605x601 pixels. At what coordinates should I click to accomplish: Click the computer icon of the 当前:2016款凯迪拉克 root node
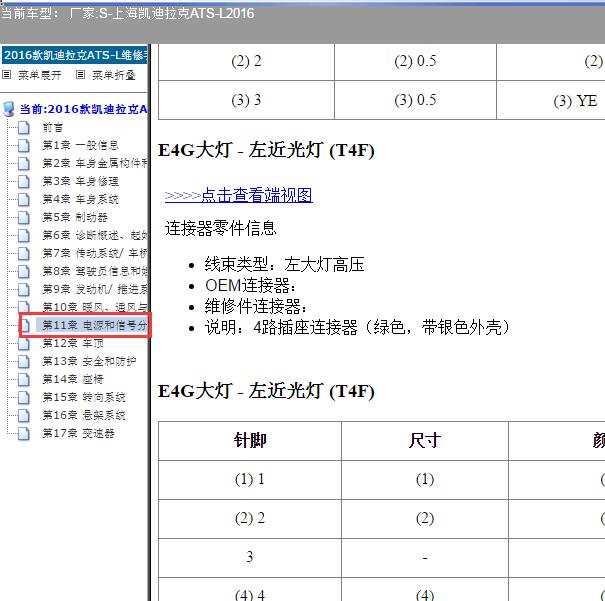click(x=8, y=109)
